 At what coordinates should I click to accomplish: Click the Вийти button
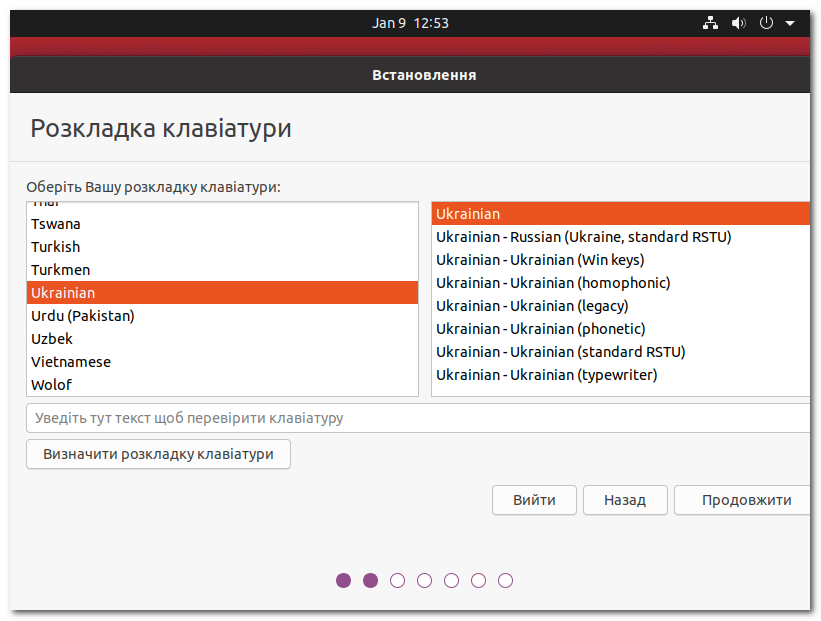534,500
